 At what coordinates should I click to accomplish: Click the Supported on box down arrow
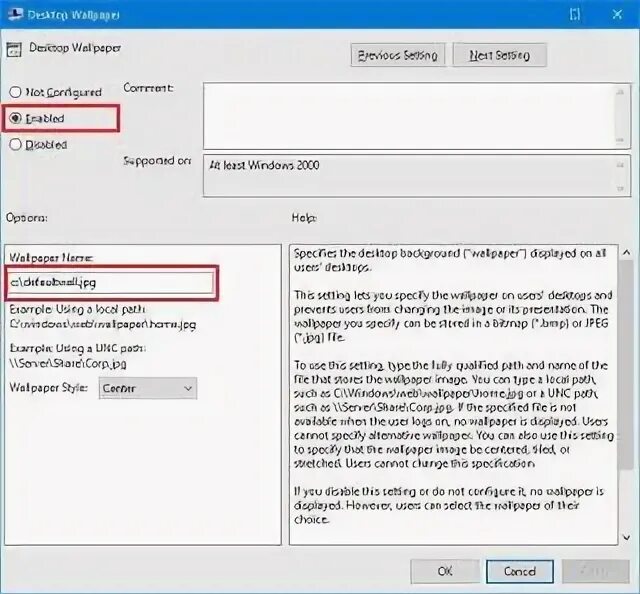(x=620, y=188)
